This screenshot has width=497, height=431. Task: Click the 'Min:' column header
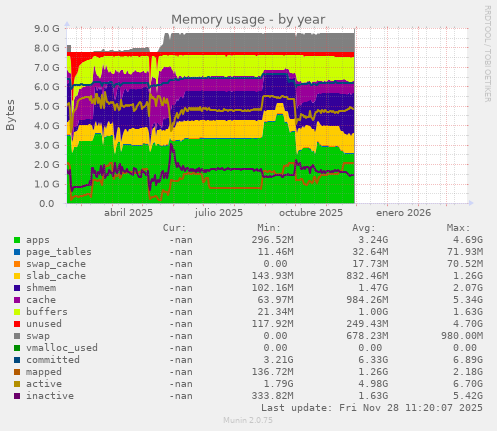click(x=269, y=228)
